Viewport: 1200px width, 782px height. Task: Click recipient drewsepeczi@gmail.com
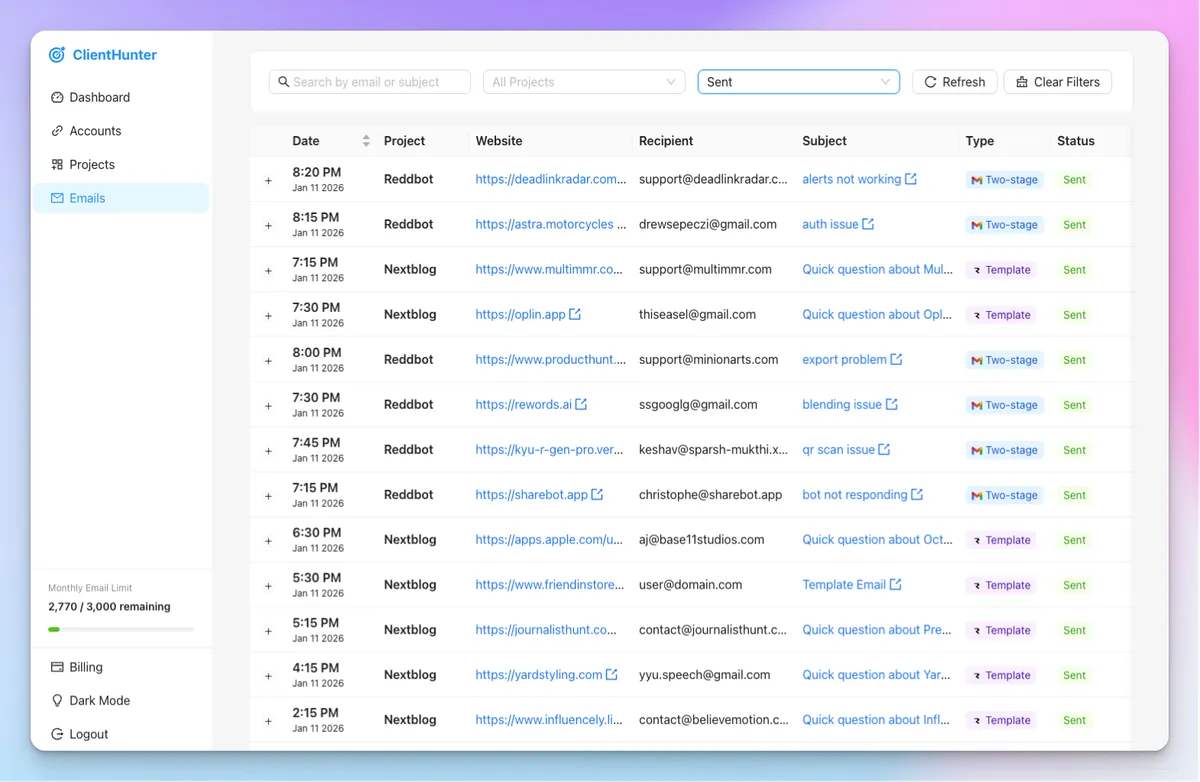(x=708, y=224)
